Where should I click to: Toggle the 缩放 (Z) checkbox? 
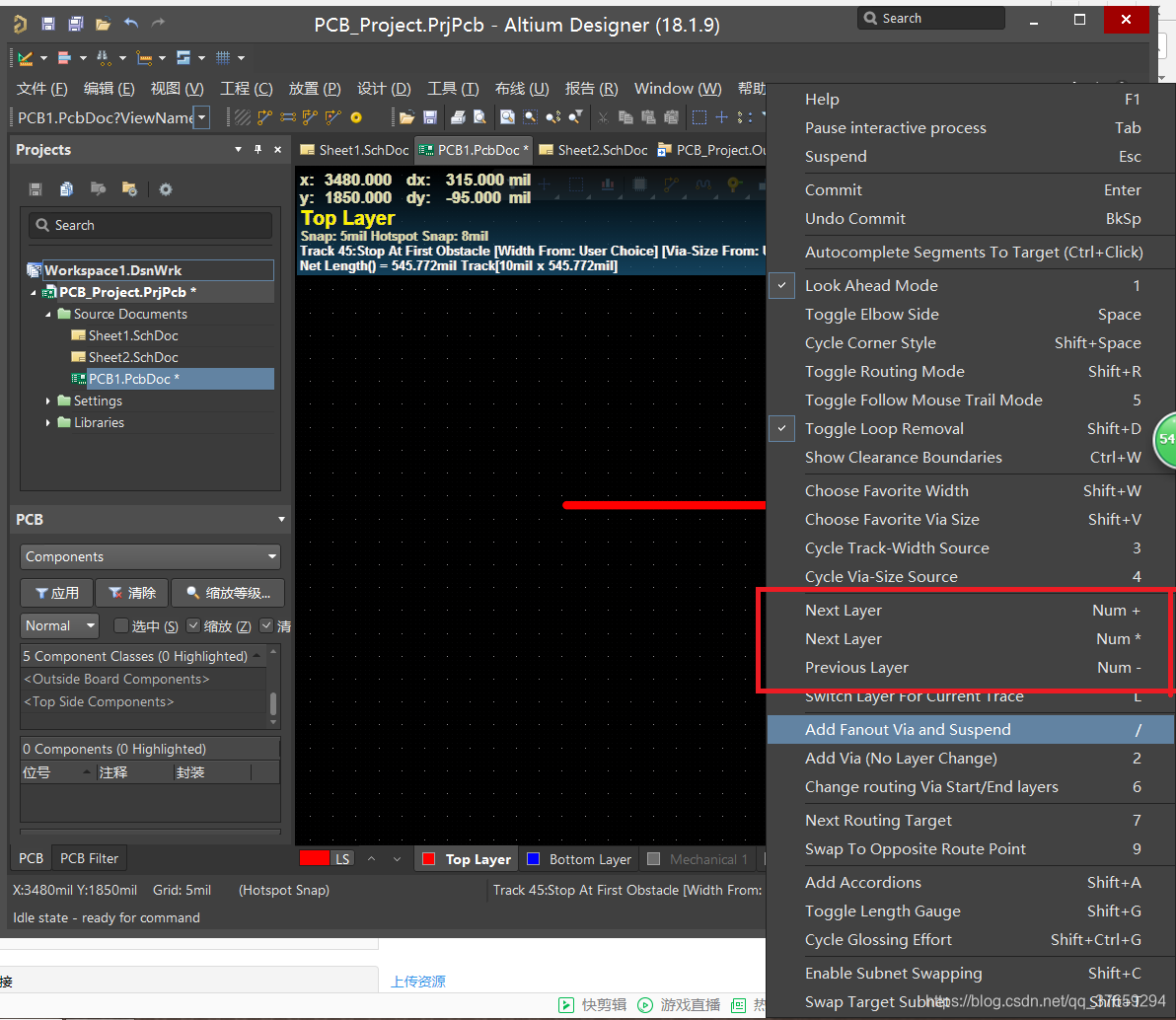192,625
